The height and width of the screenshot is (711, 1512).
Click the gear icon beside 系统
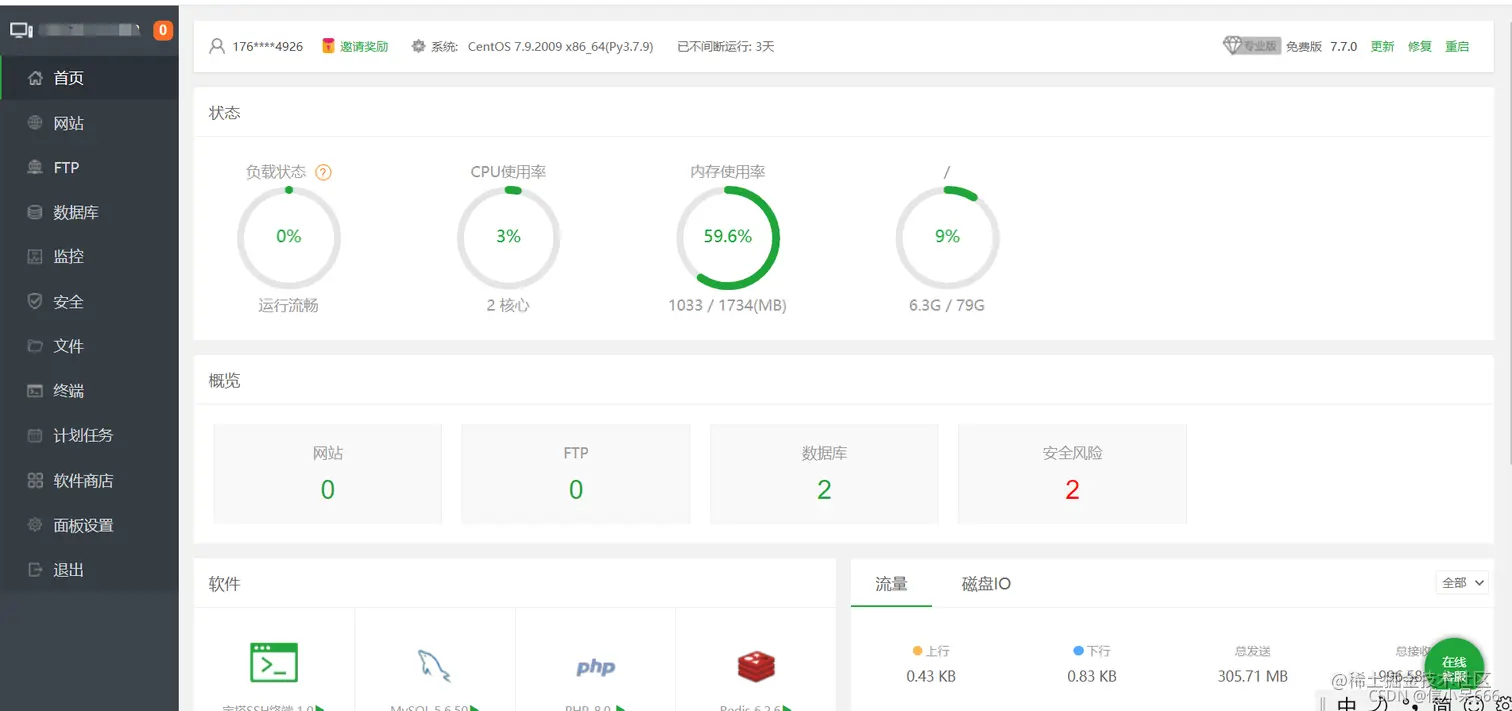tap(419, 46)
